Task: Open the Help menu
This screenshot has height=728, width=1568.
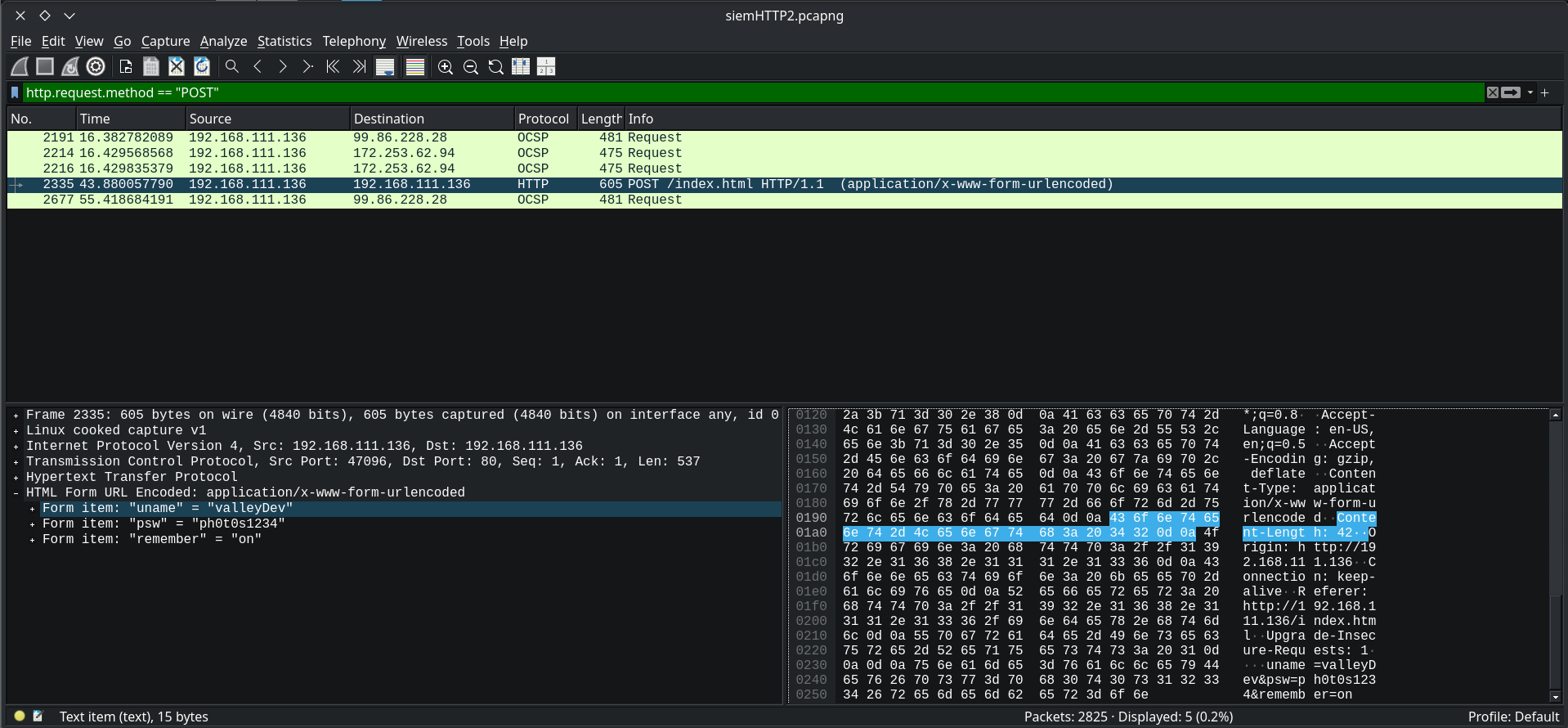Action: click(x=513, y=41)
